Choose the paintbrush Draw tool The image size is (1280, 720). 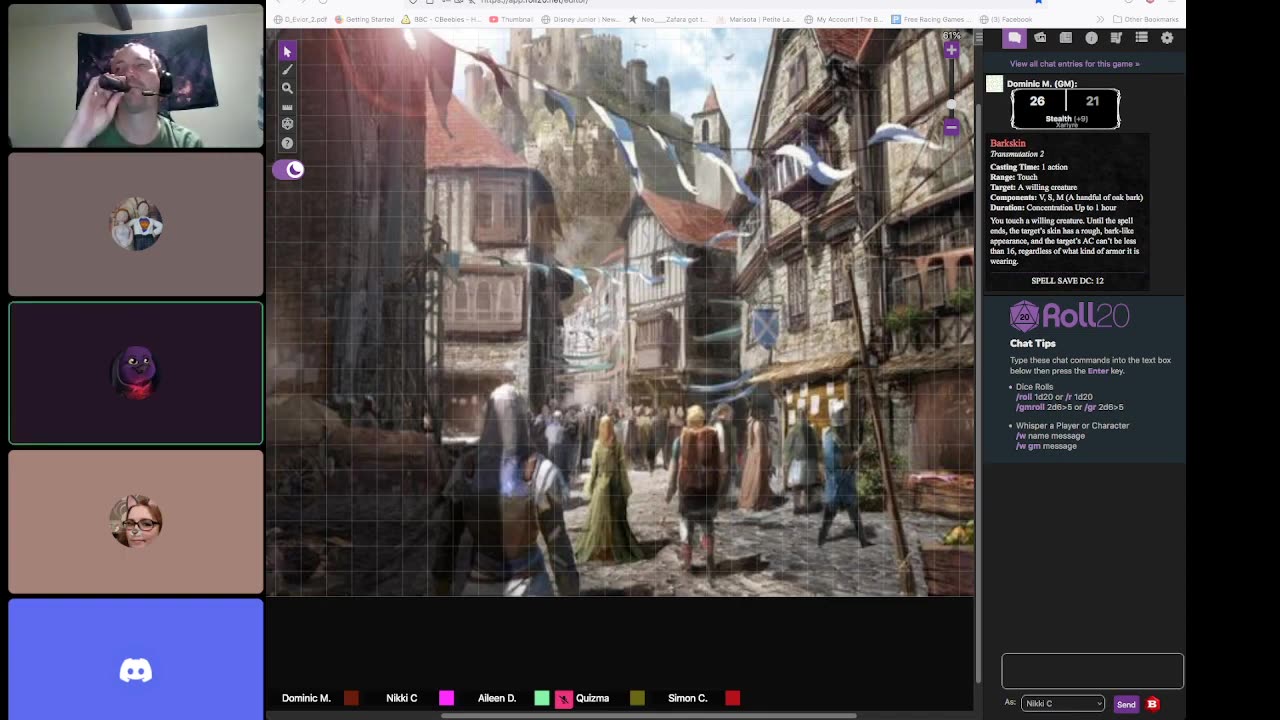(287, 70)
